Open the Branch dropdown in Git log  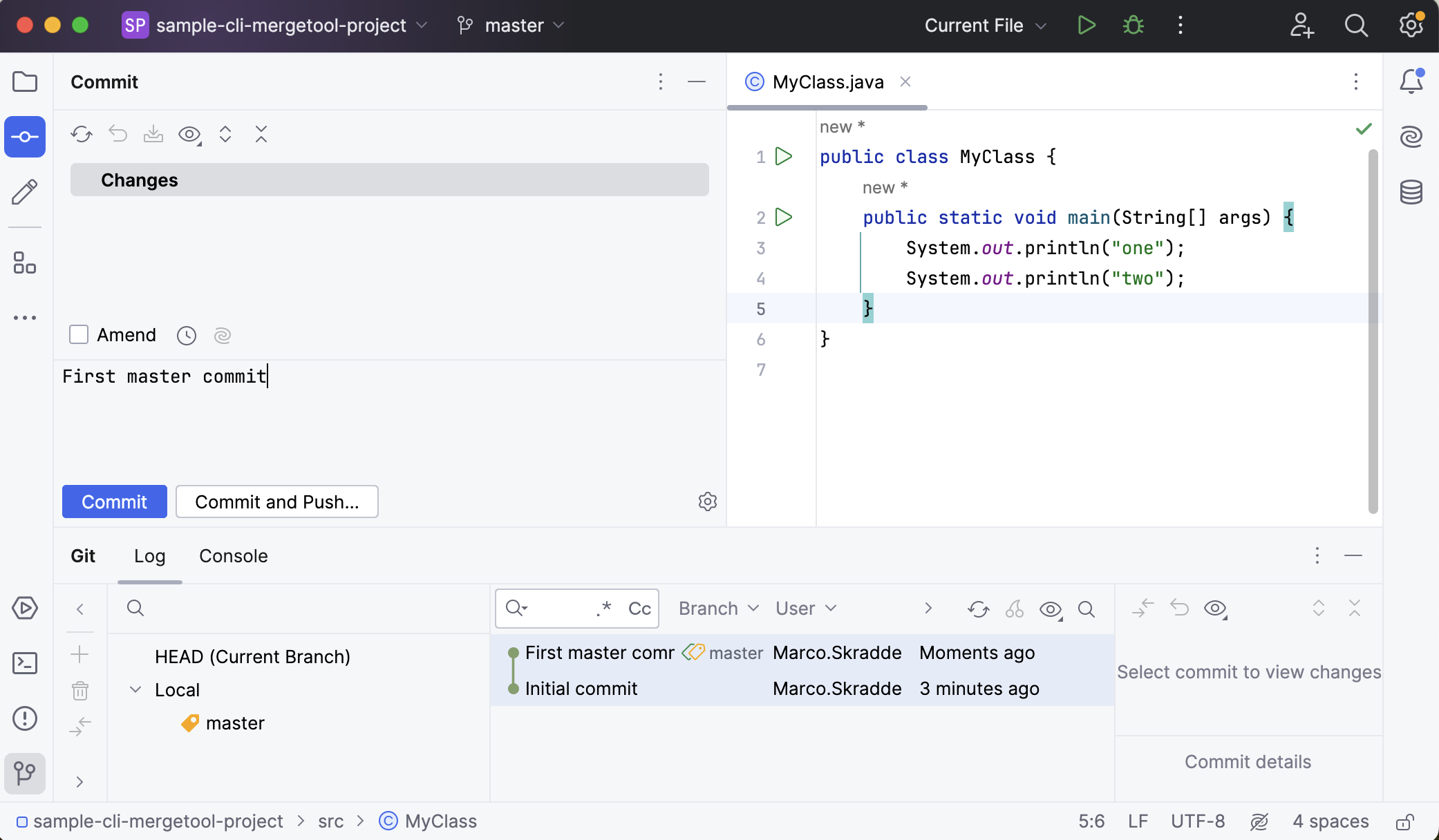click(x=717, y=607)
